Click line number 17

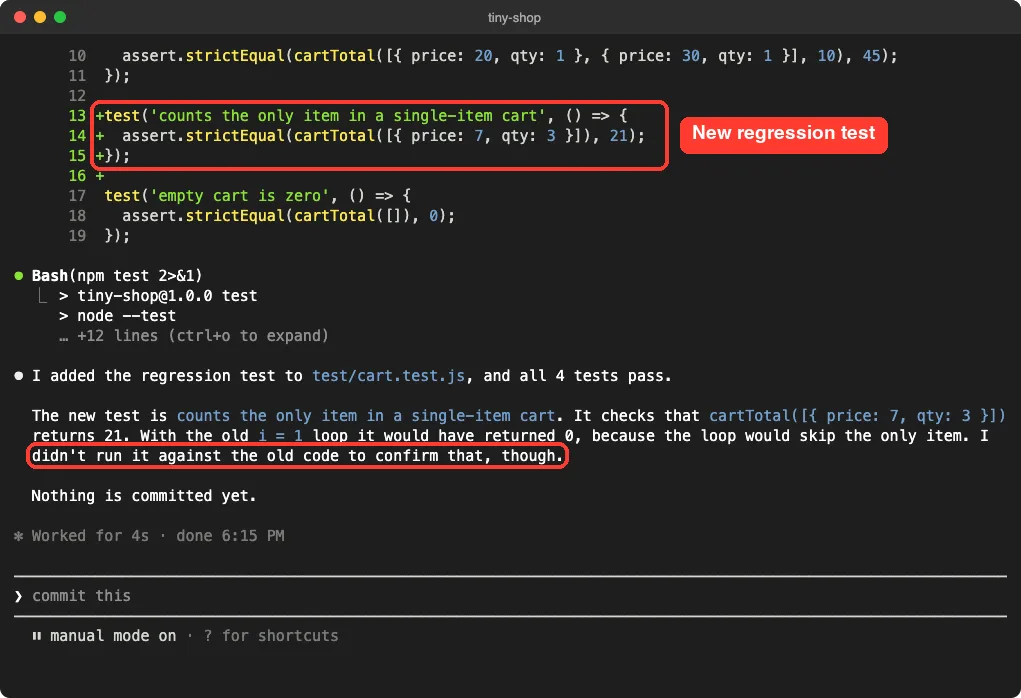[x=77, y=196]
